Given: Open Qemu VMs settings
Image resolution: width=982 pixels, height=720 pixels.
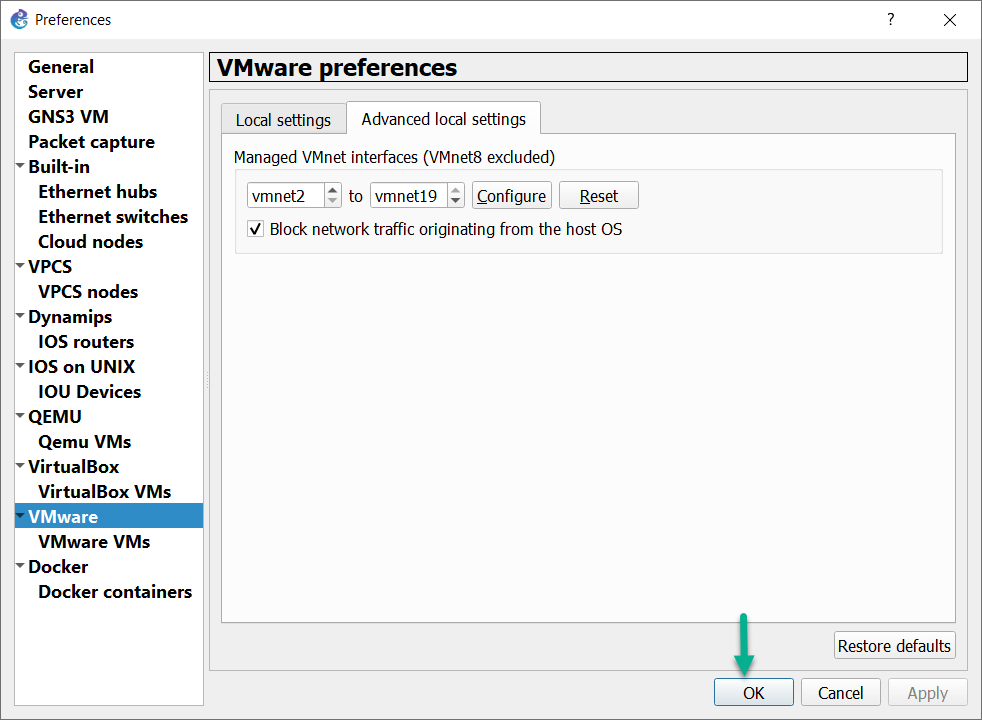Looking at the screenshot, I should coord(85,442).
